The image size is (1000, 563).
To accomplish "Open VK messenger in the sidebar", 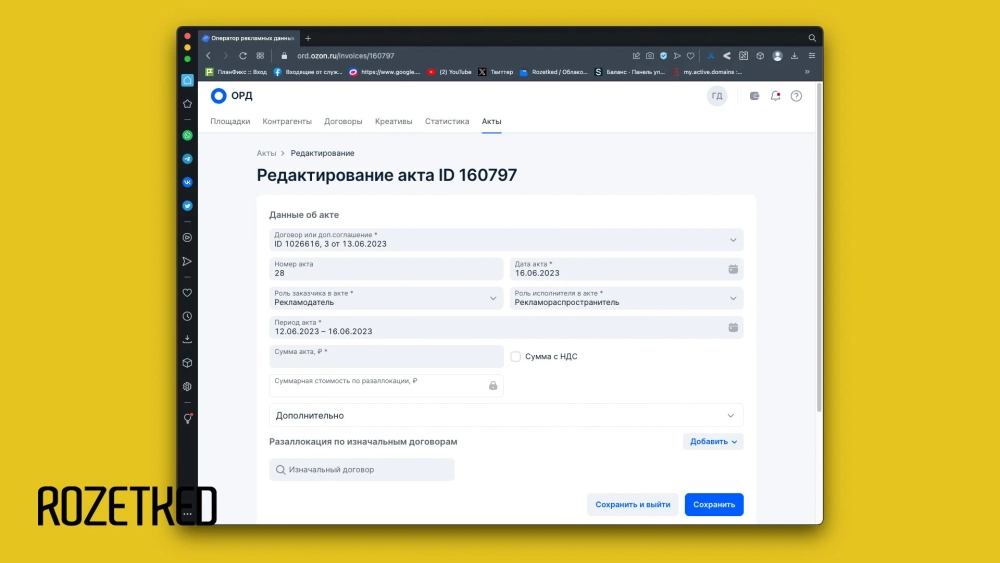I will [187, 182].
